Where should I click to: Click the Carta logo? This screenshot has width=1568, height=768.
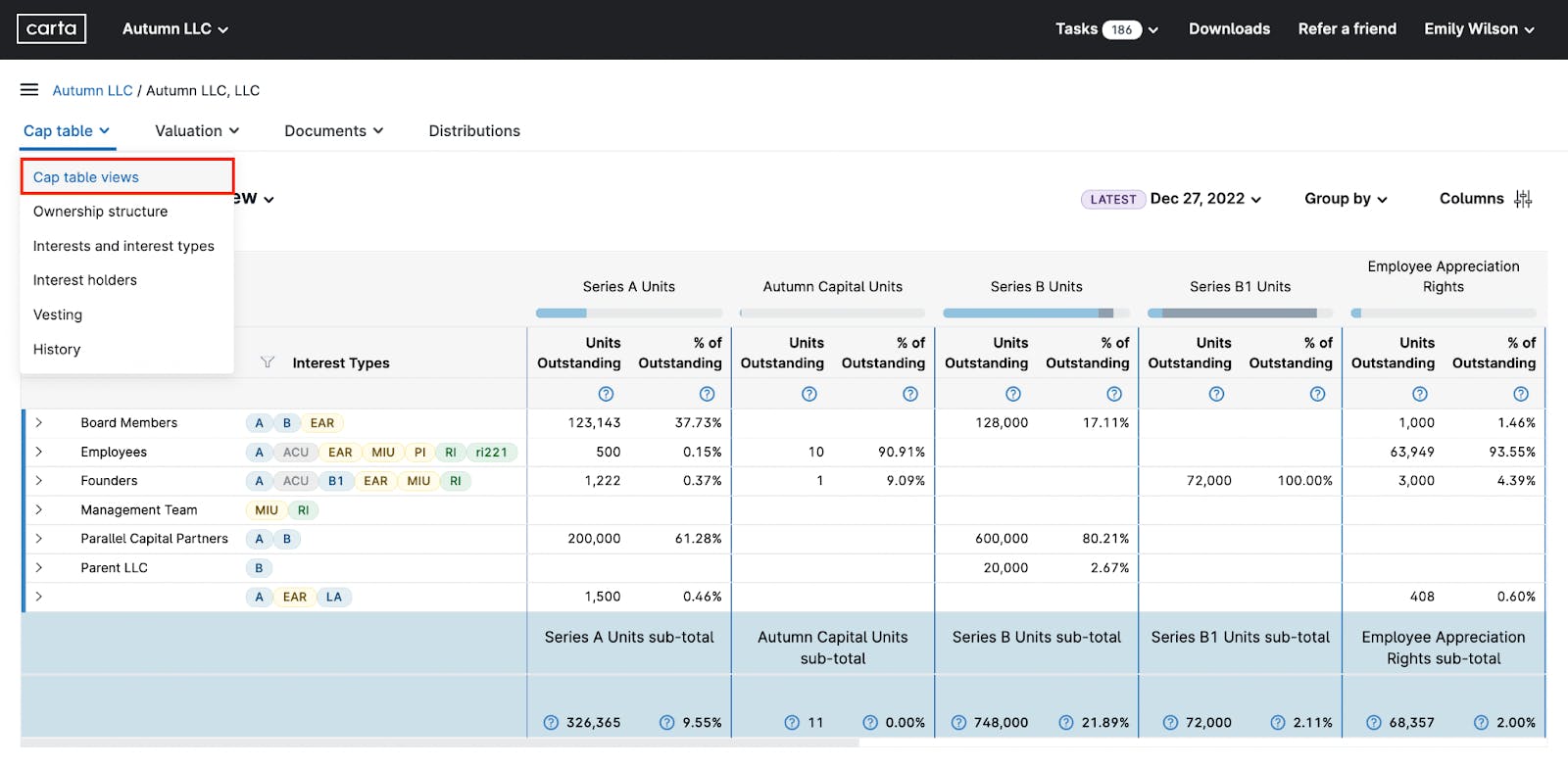point(51,29)
